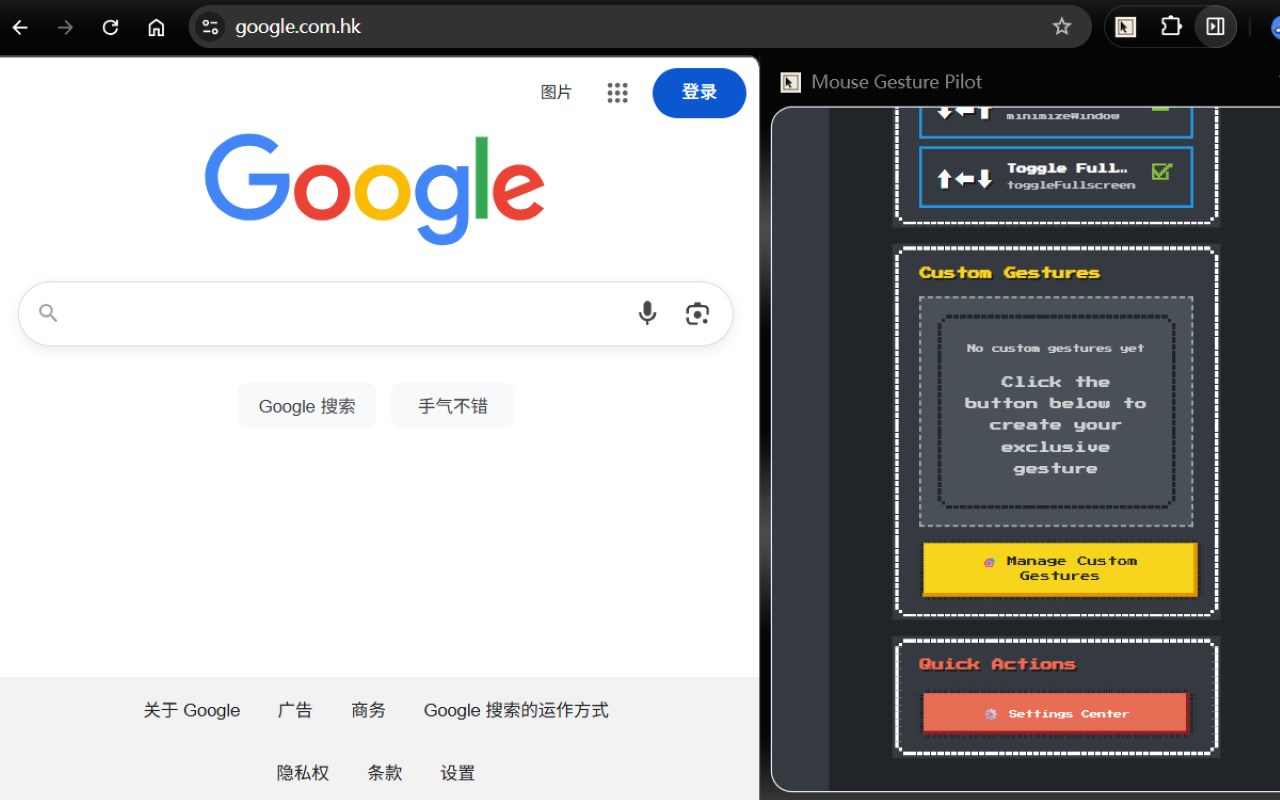Open the 商务 footer link
Image resolution: width=1280 pixels, height=800 pixels.
click(368, 710)
